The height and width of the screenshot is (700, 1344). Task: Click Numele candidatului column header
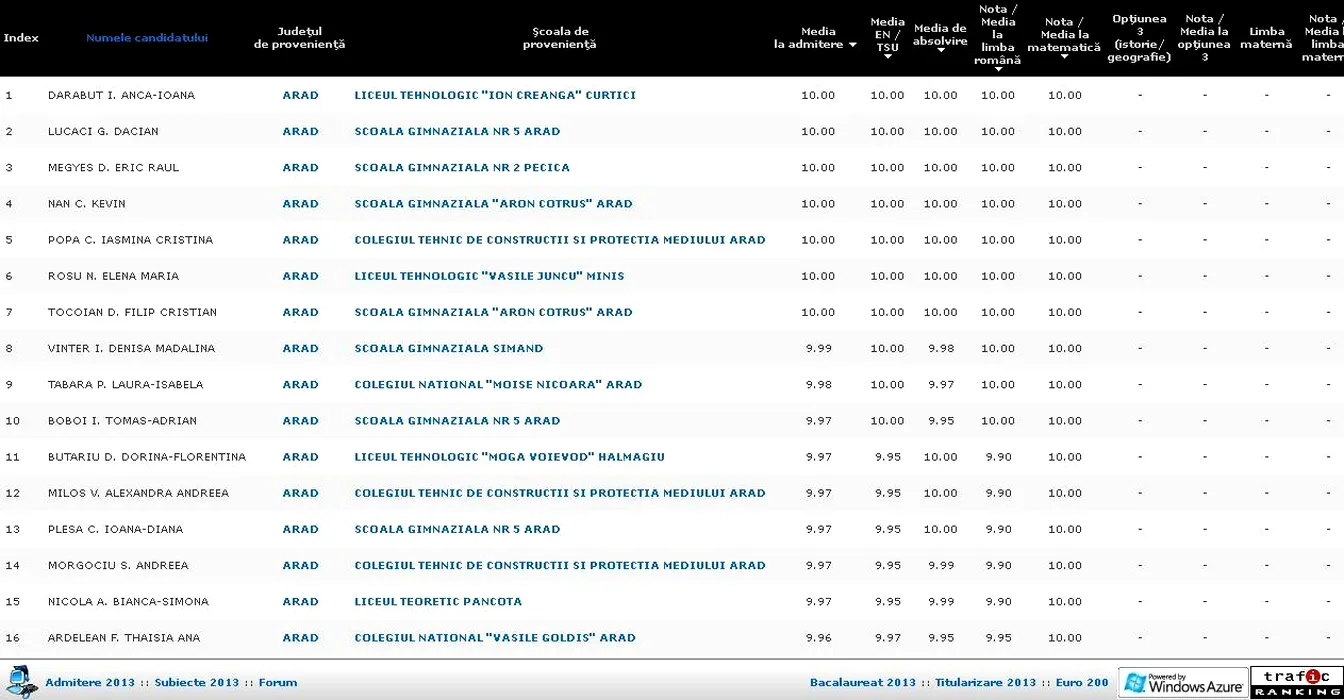[147, 38]
